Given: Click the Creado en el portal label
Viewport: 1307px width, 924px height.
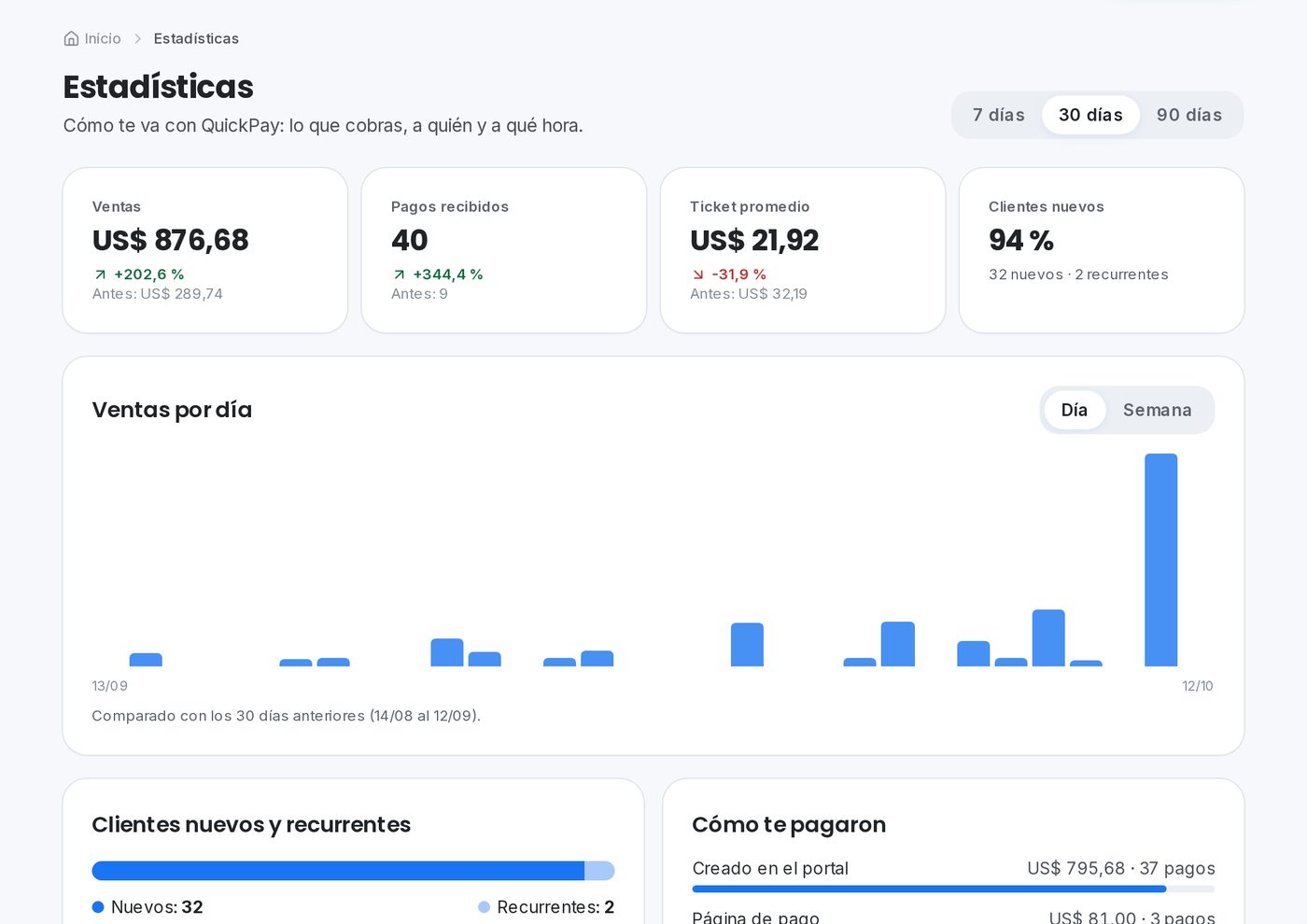Looking at the screenshot, I should 770,868.
